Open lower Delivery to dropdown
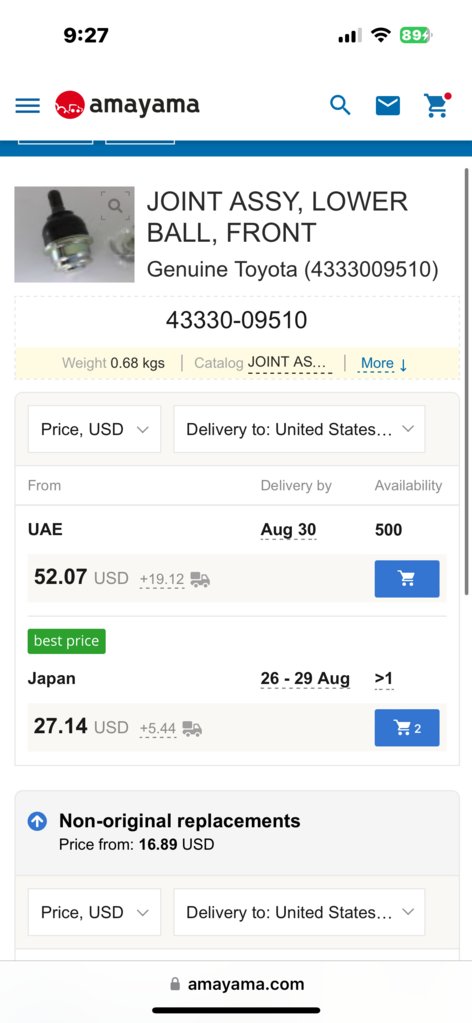This screenshot has width=472, height=1023. click(299, 912)
